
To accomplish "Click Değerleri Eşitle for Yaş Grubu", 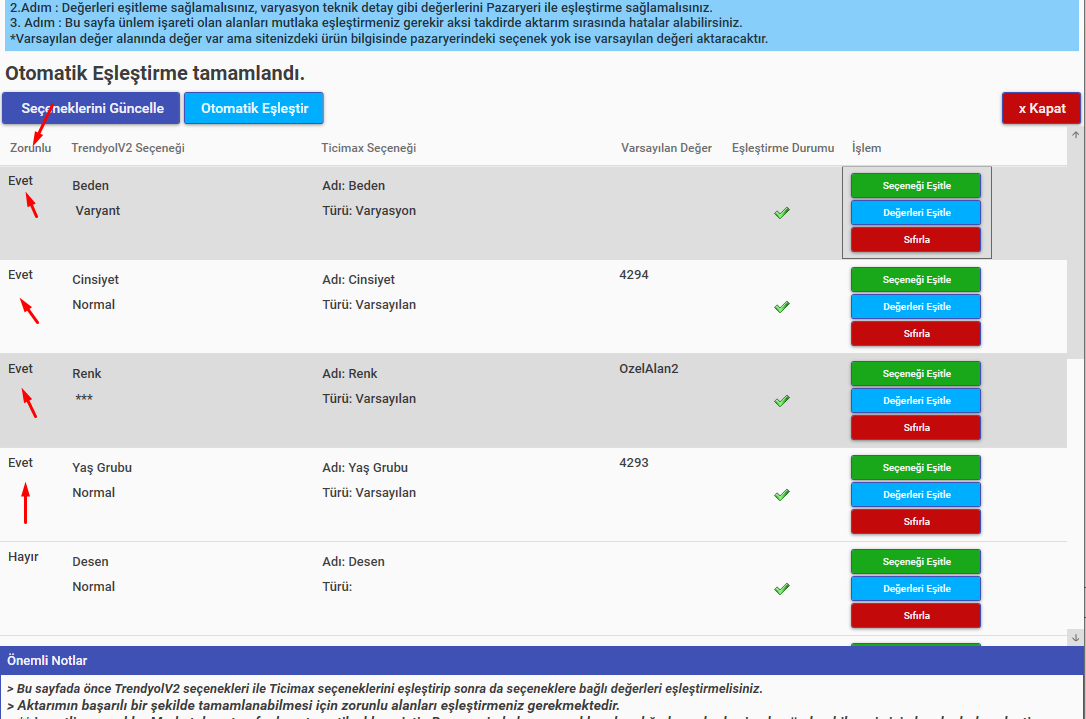I will pos(916,495).
